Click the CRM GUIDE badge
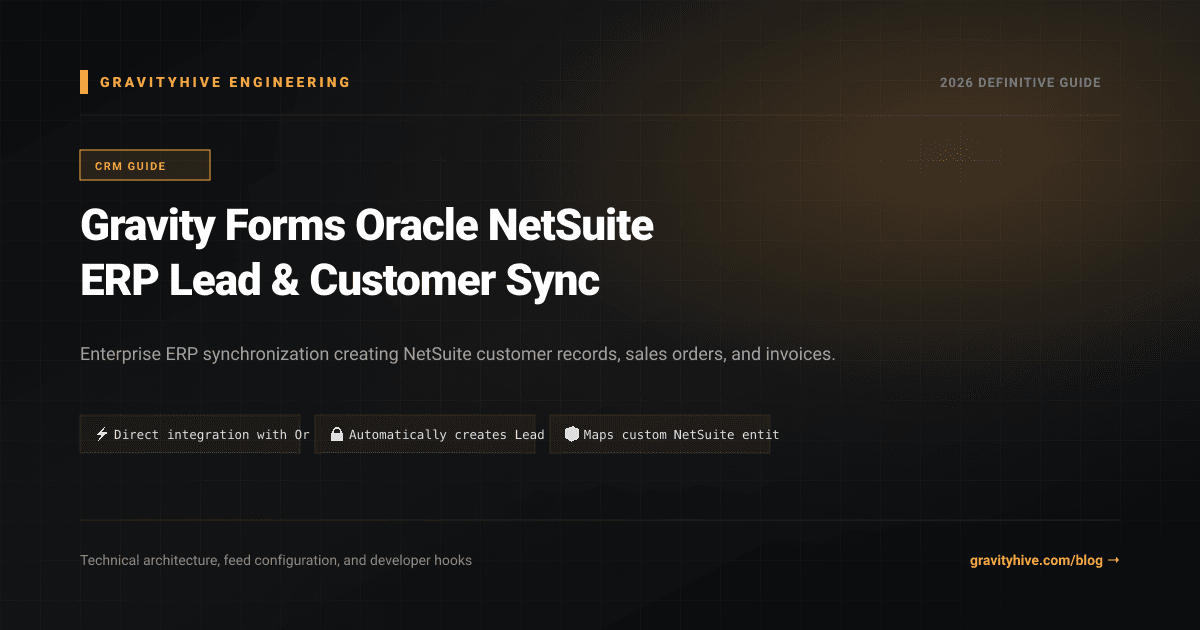Viewport: 1200px width, 630px height. coord(145,165)
